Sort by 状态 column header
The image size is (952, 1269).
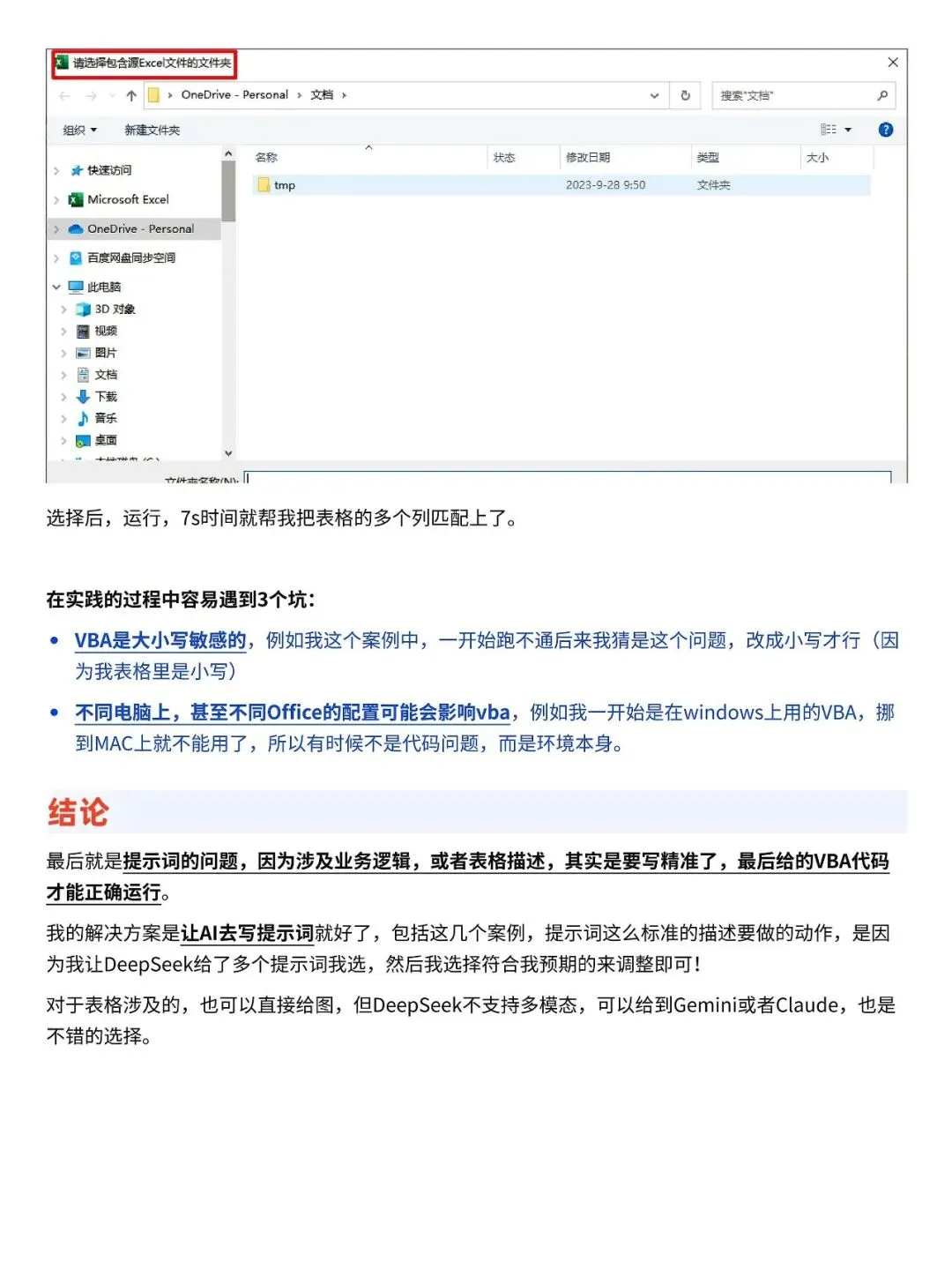coord(504,157)
